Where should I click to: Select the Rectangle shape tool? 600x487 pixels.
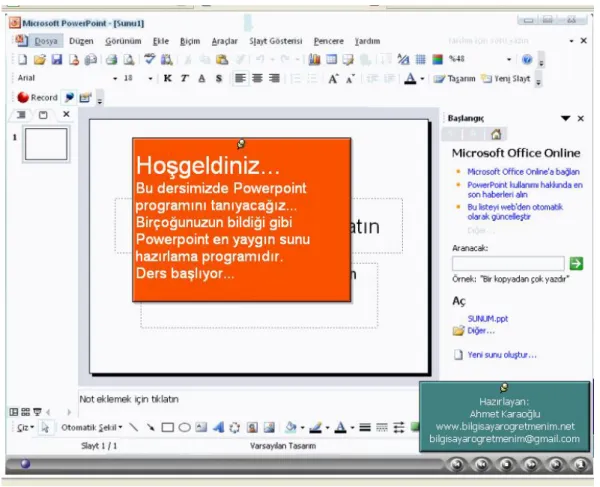pyautogui.click(x=167, y=427)
